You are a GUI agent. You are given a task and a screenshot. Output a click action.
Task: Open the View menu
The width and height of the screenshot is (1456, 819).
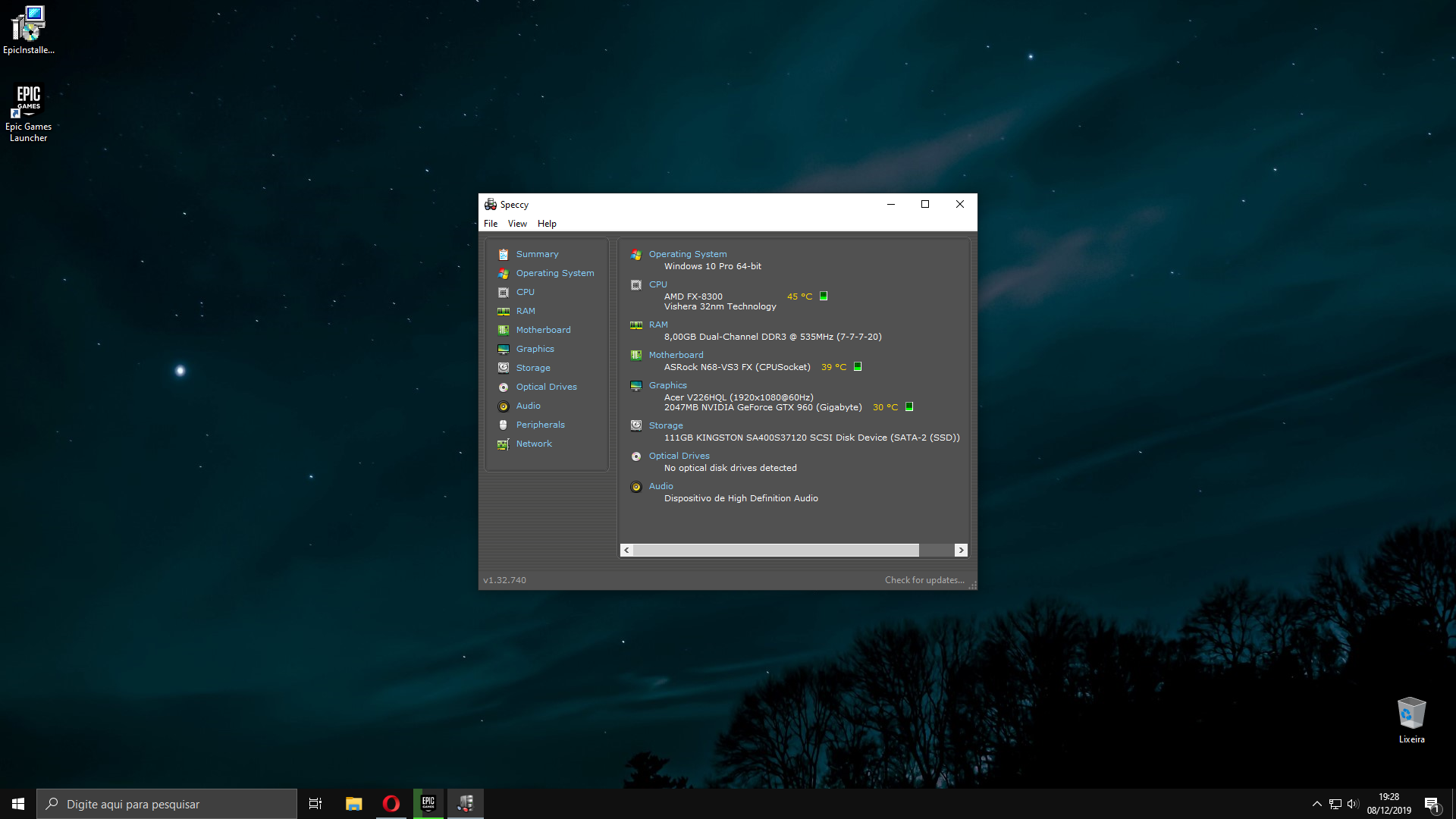click(x=517, y=224)
